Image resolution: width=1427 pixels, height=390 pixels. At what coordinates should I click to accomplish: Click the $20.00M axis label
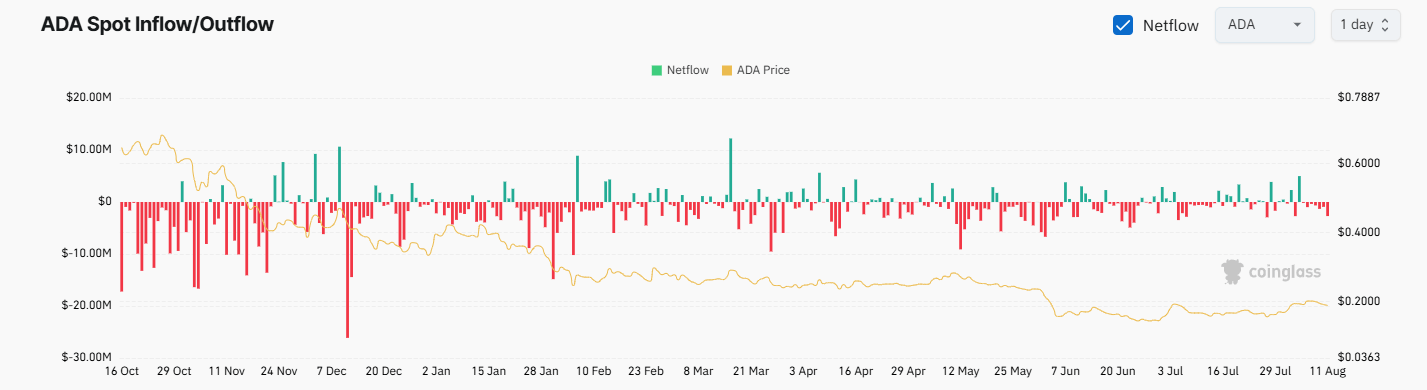pos(89,97)
